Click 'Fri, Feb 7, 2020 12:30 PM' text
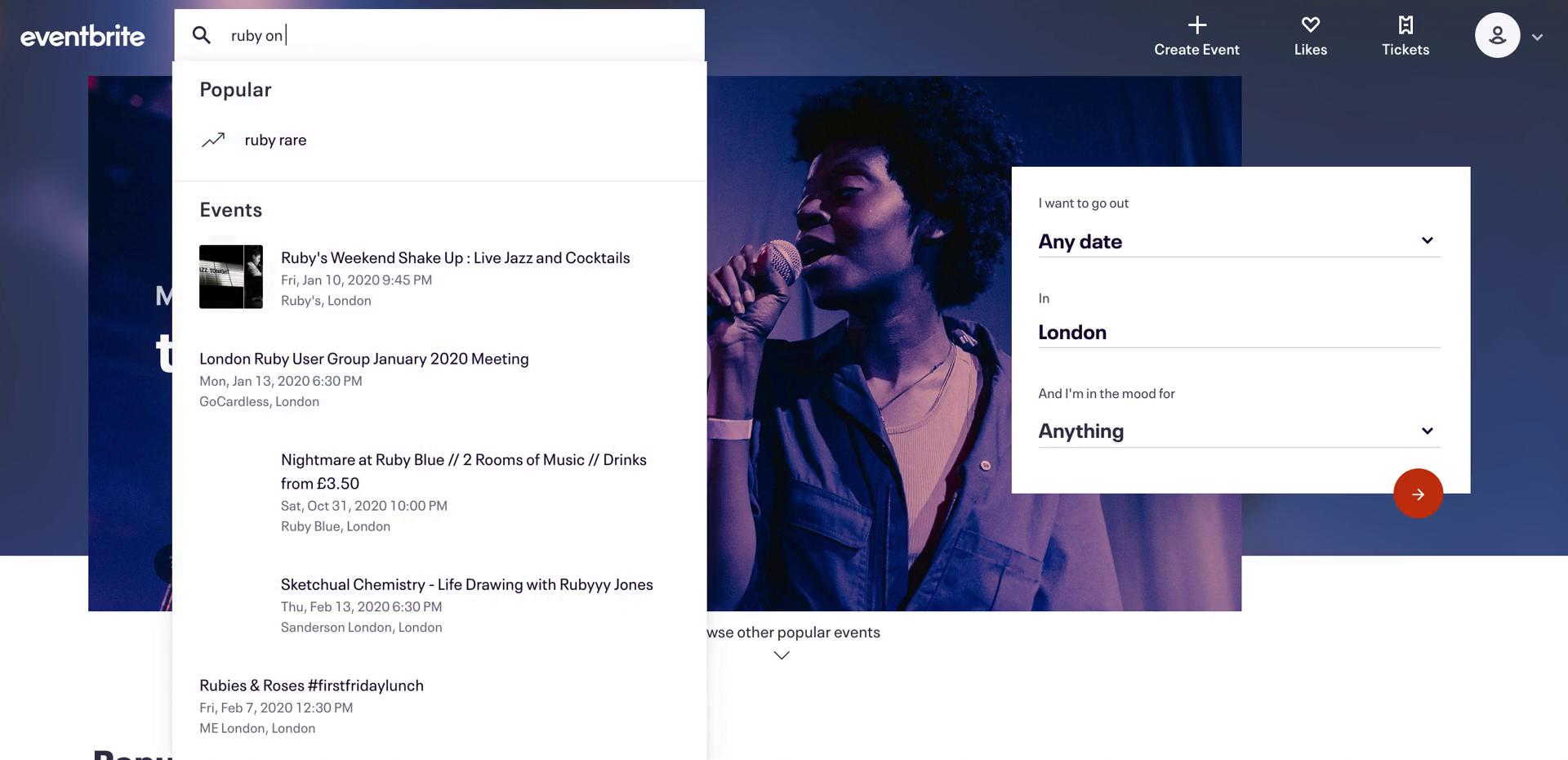 276,708
